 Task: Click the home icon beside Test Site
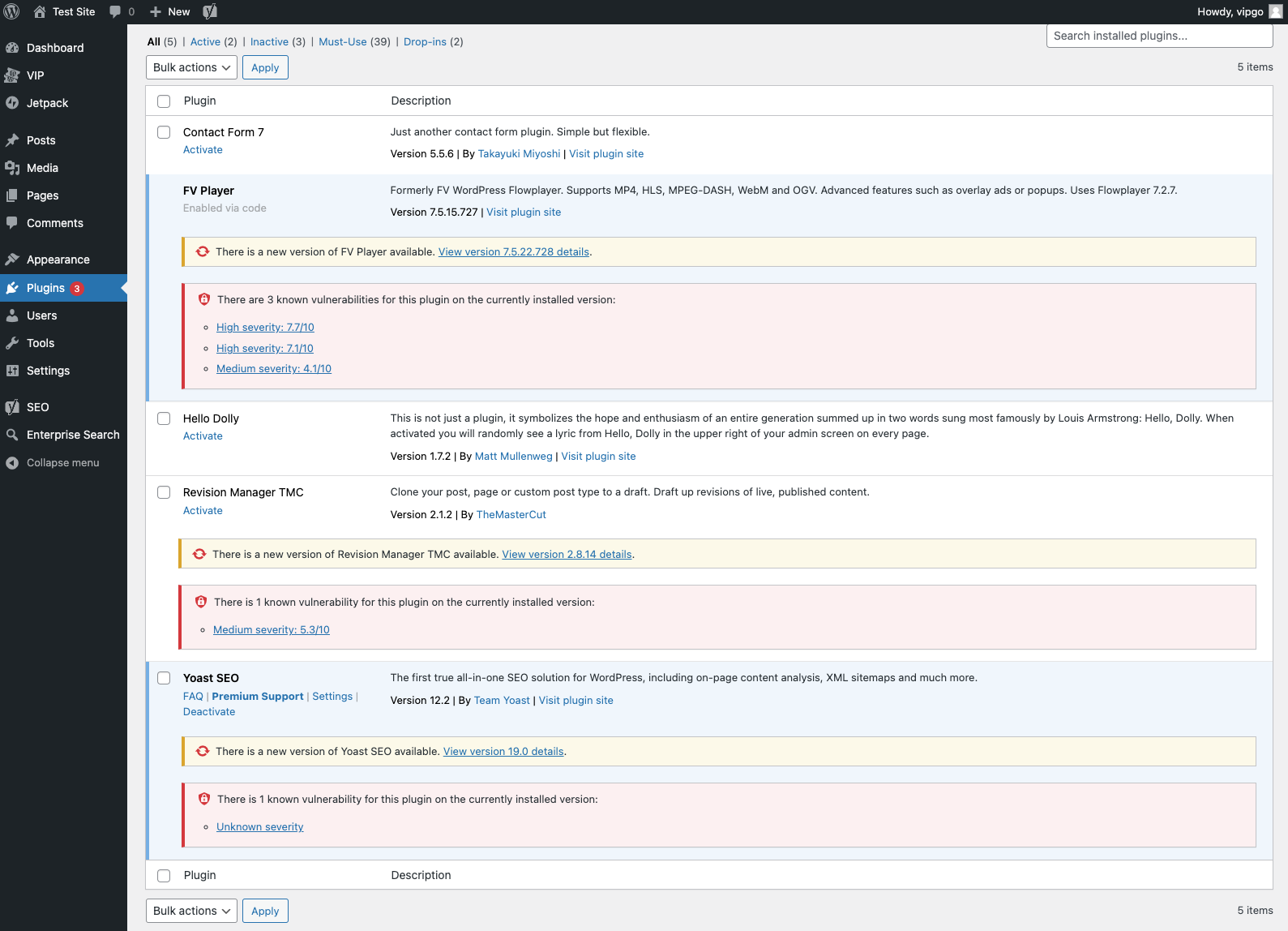point(39,11)
